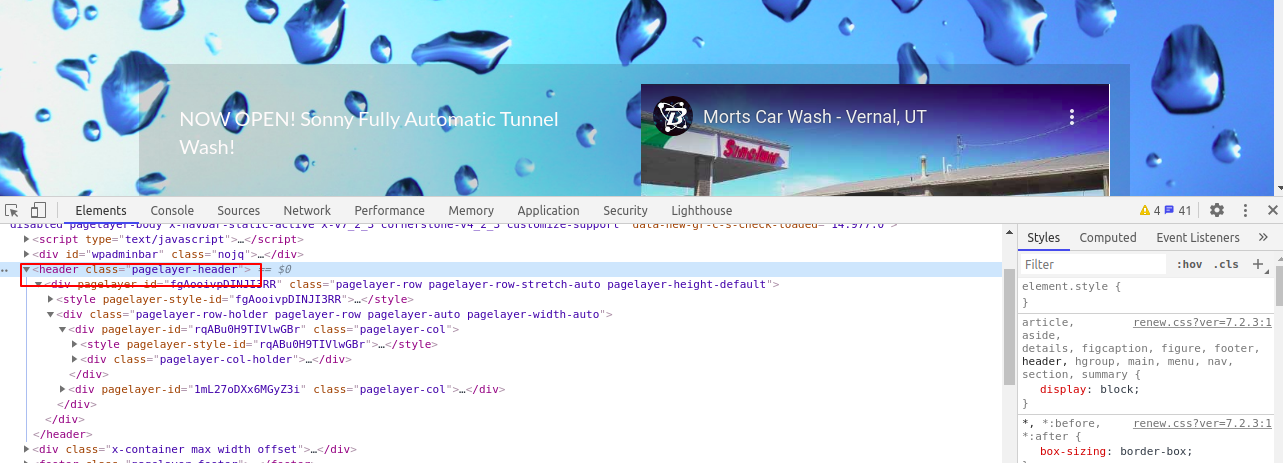The image size is (1283, 463).
Task: Open the Memory tab
Action: pos(471,210)
